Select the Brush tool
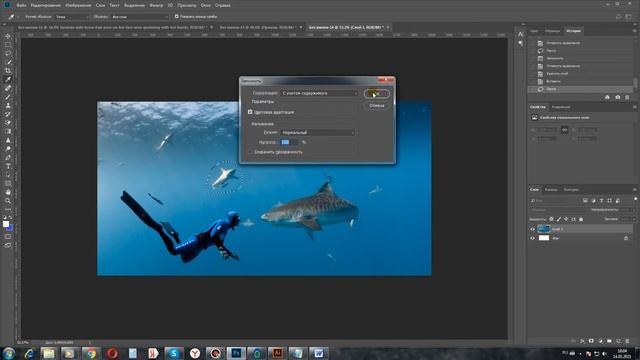The image size is (640, 360). tap(8, 97)
